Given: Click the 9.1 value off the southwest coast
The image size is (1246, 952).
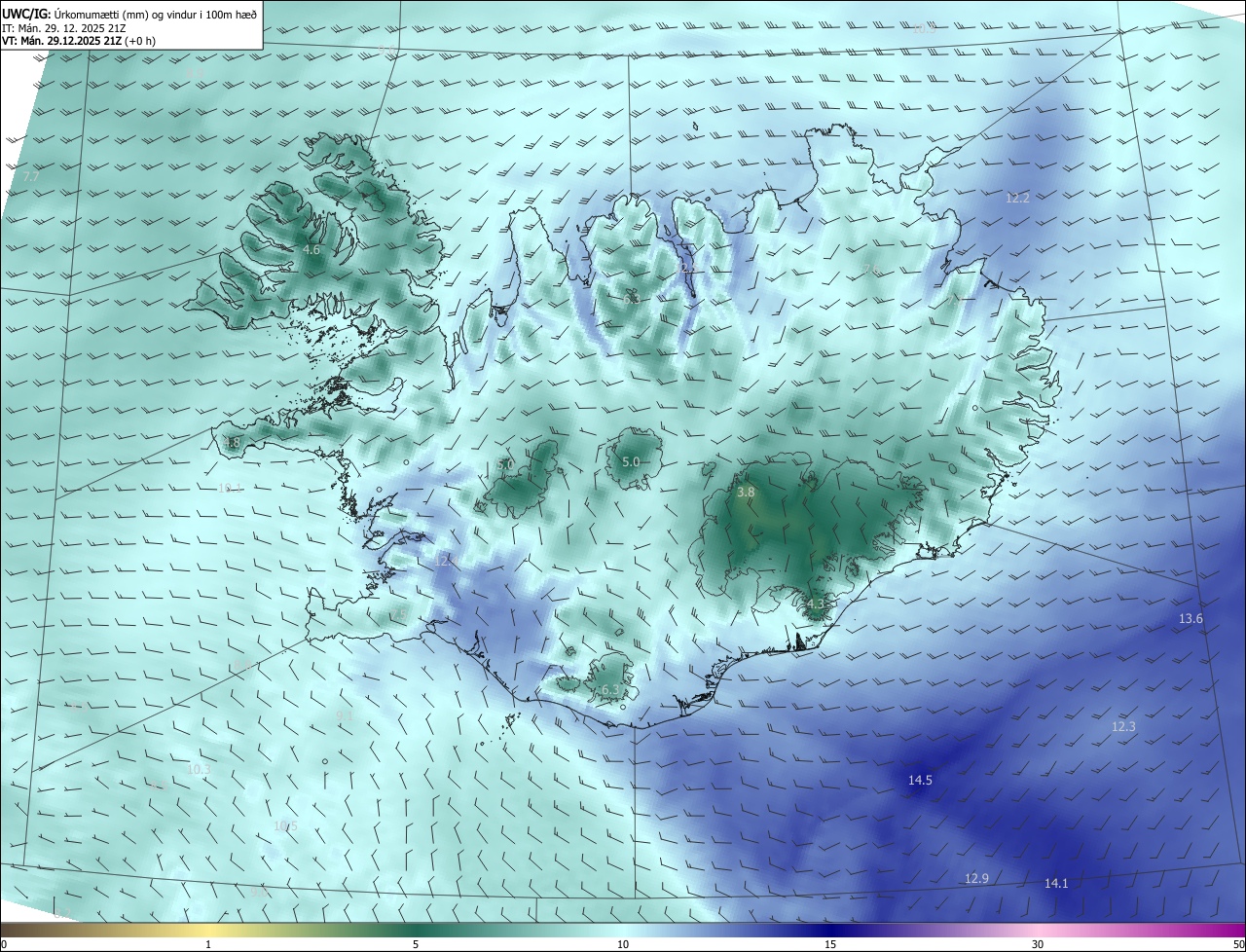Looking at the screenshot, I should 344,716.
